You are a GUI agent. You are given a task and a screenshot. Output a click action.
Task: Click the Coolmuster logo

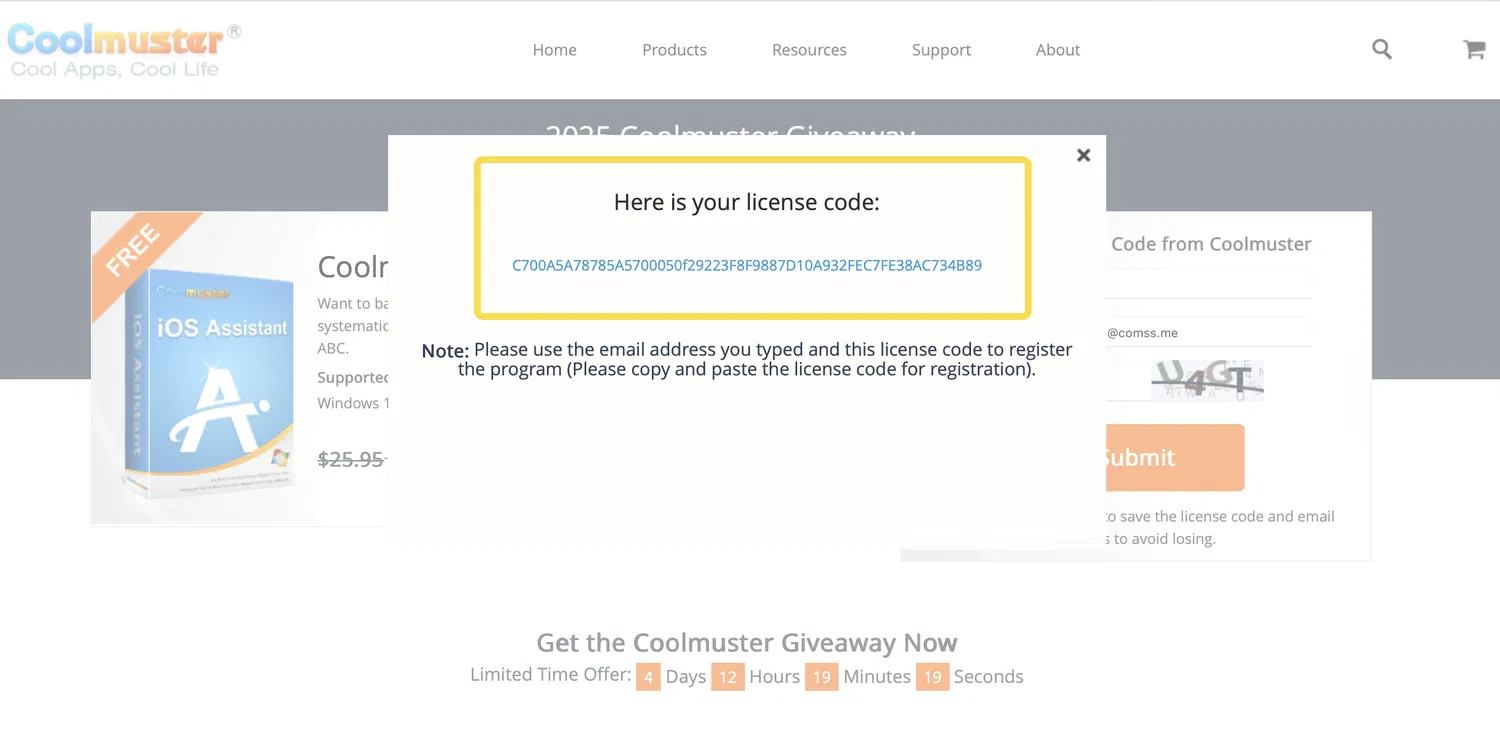[x=124, y=50]
